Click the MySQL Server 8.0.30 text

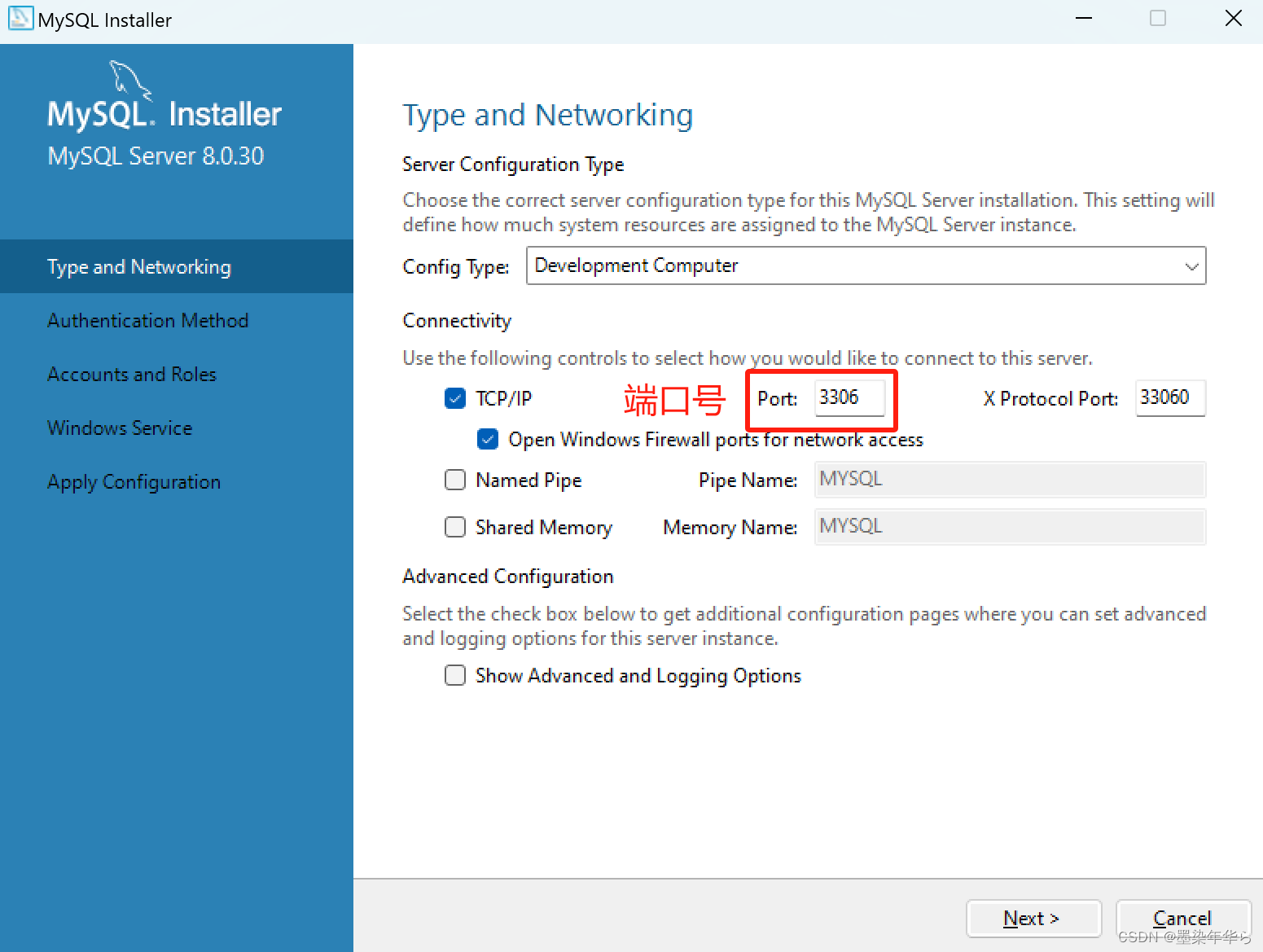click(x=156, y=156)
